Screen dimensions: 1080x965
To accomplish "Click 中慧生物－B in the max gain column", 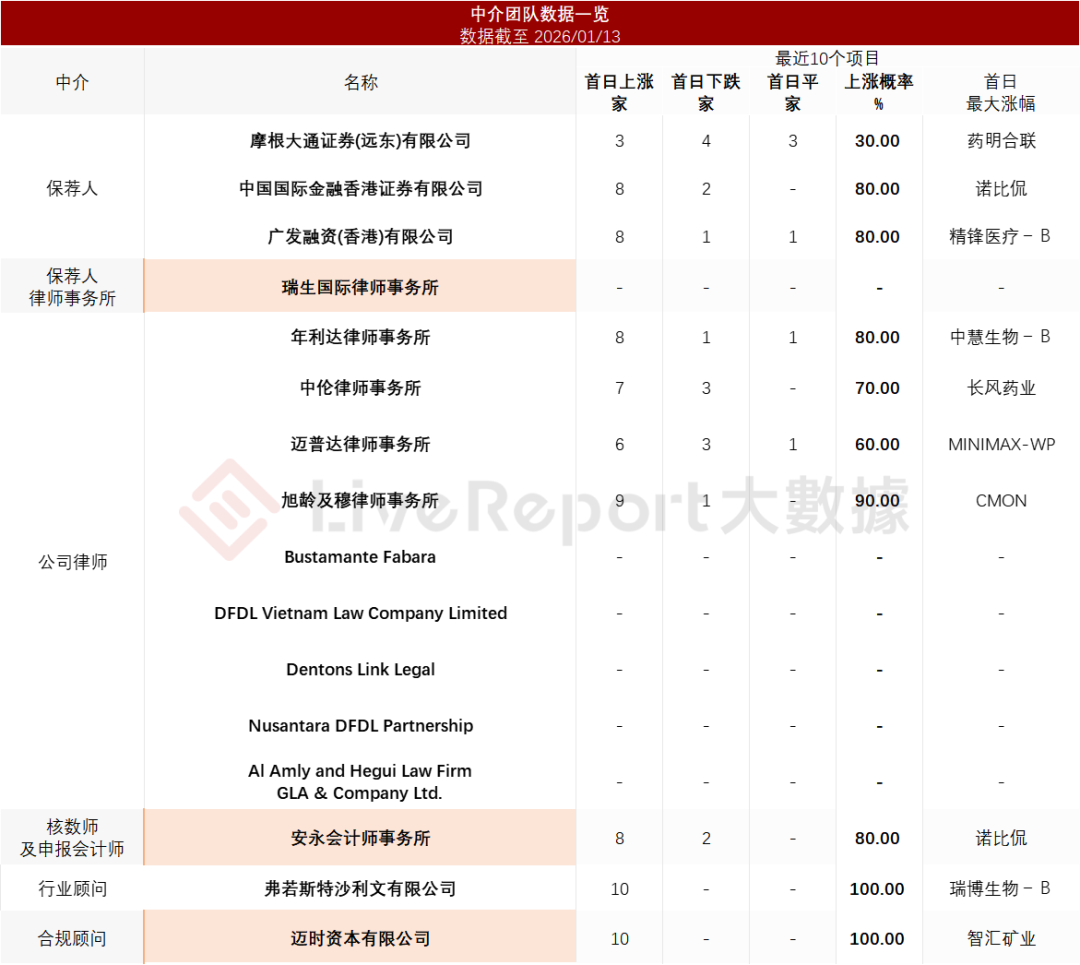I will pyautogui.click(x=1000, y=337).
